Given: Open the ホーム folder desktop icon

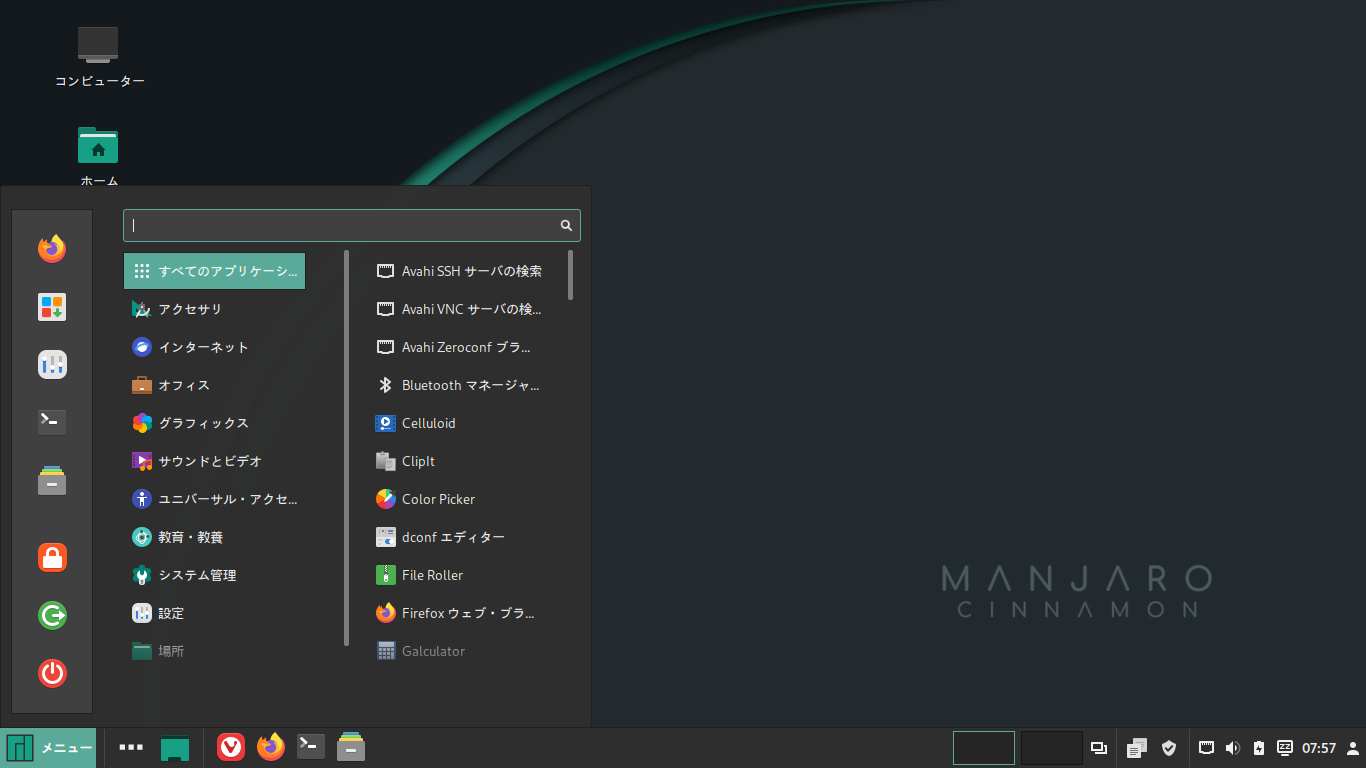Looking at the screenshot, I should pyautogui.click(x=98, y=156).
